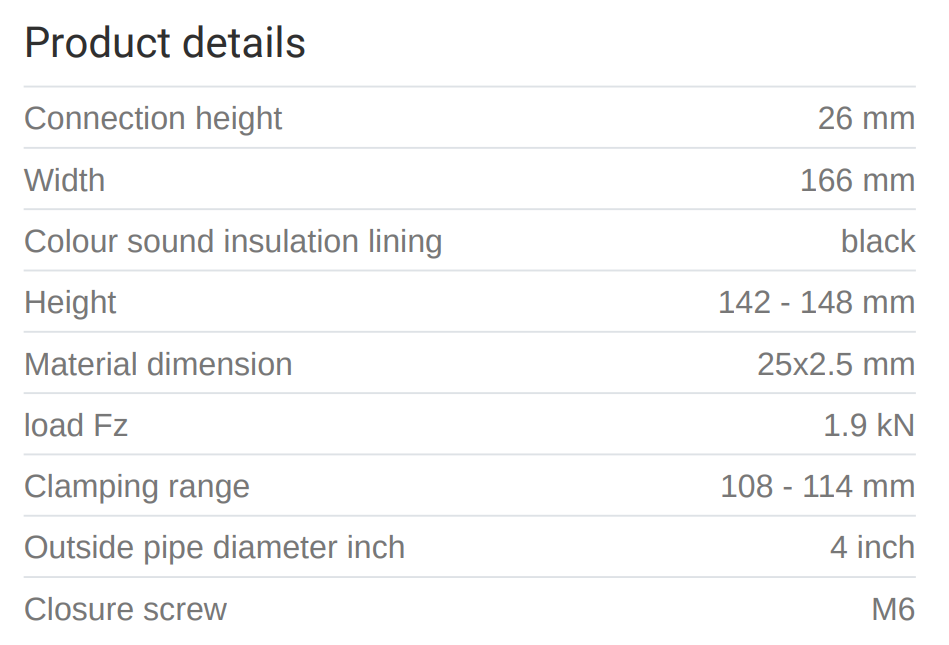
Task: Select the "black" colour value
Action: (x=878, y=241)
